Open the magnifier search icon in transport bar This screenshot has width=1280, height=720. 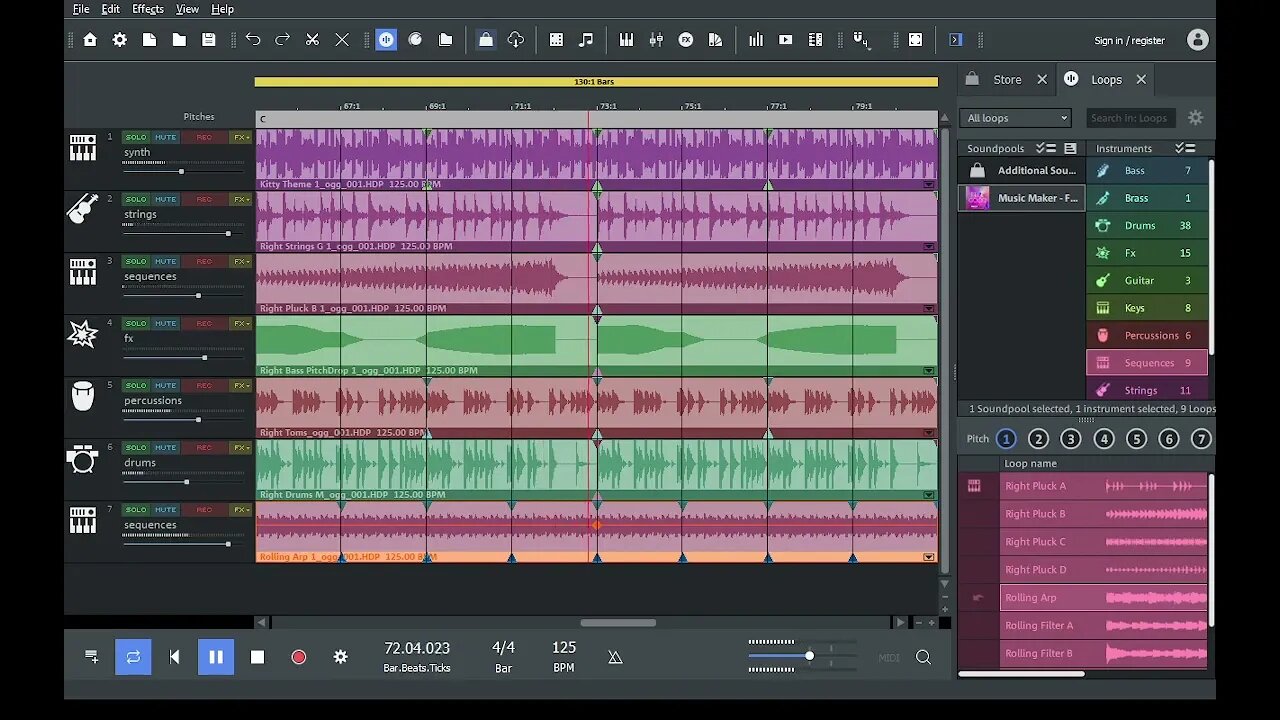(x=923, y=657)
